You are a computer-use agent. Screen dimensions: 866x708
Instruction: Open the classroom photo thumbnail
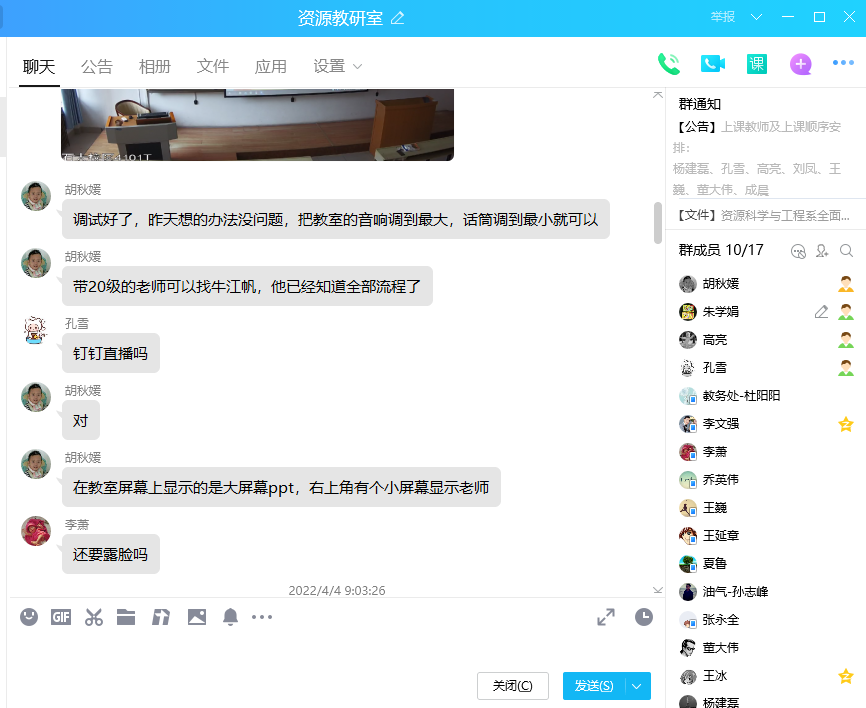[257, 124]
